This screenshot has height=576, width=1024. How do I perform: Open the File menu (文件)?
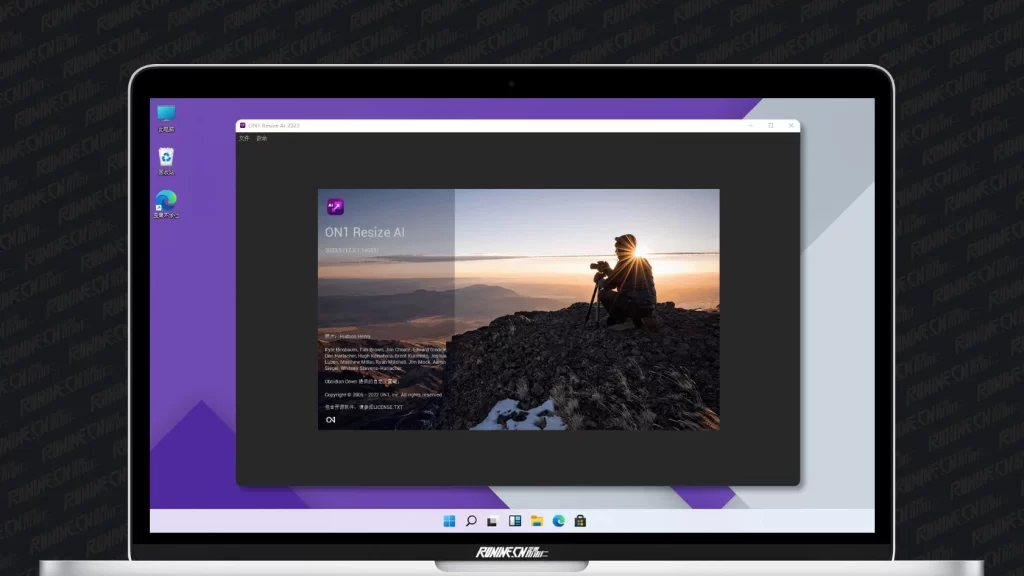[x=243, y=138]
